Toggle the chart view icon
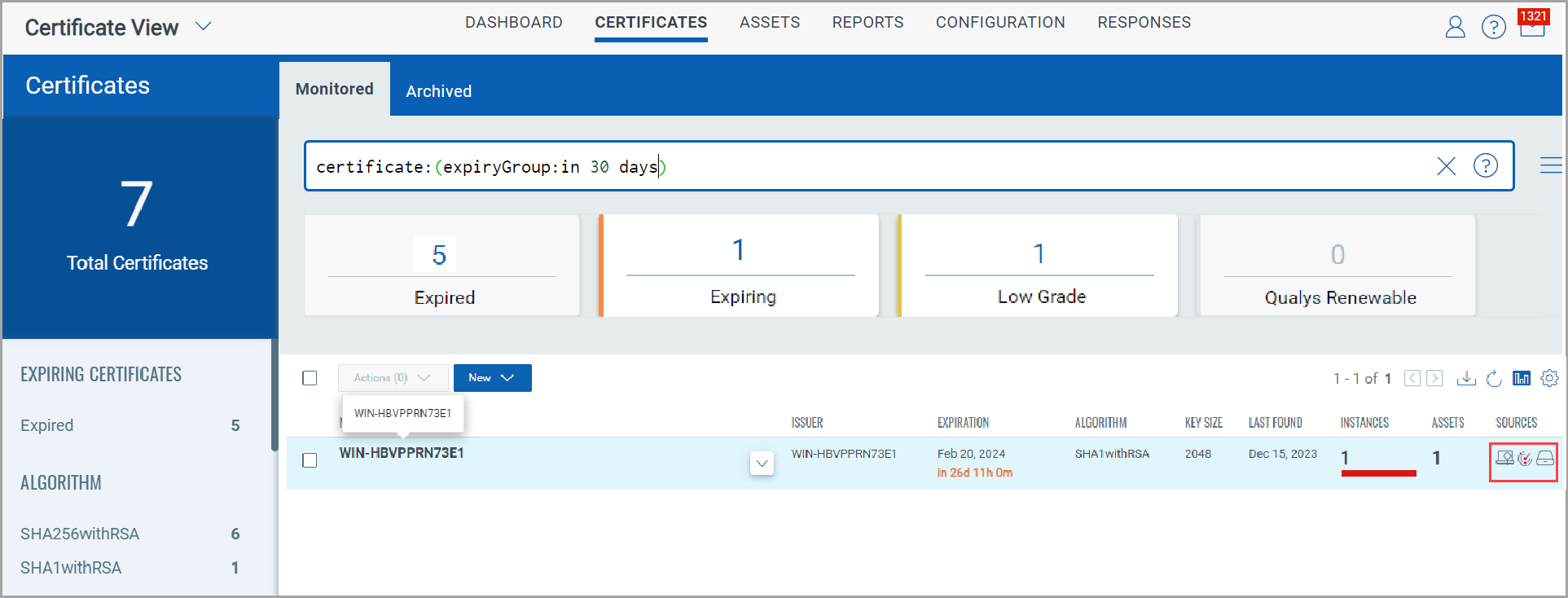 1522,378
